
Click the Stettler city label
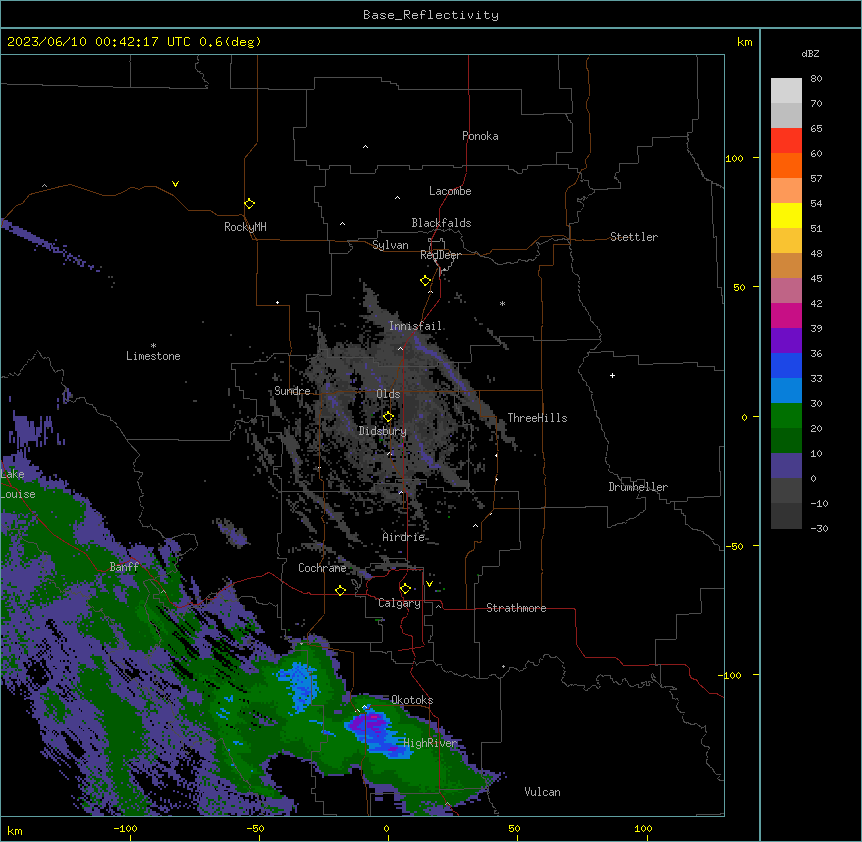pyautogui.click(x=634, y=237)
